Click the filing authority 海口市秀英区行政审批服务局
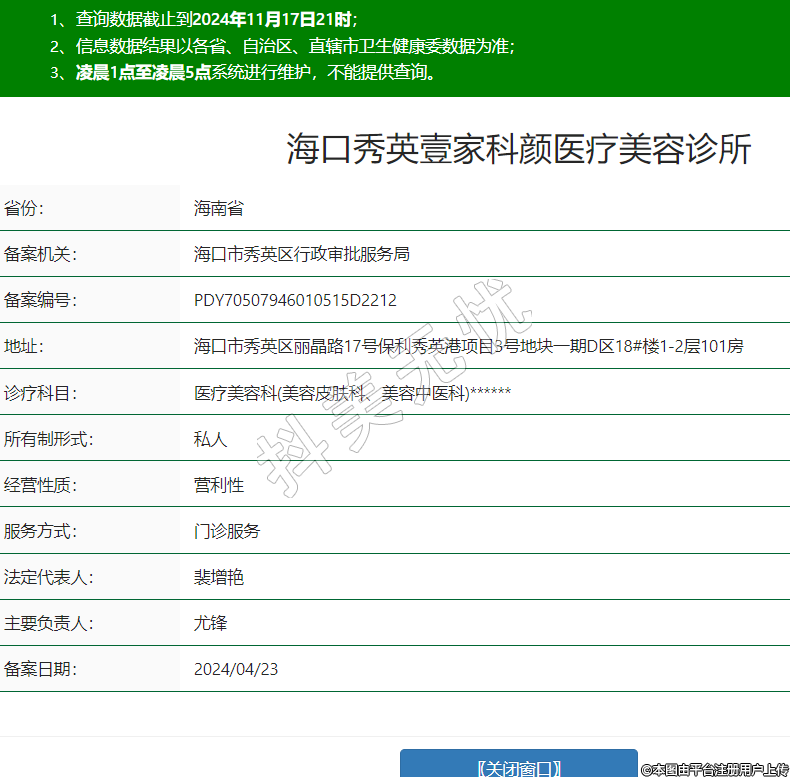 pos(301,254)
